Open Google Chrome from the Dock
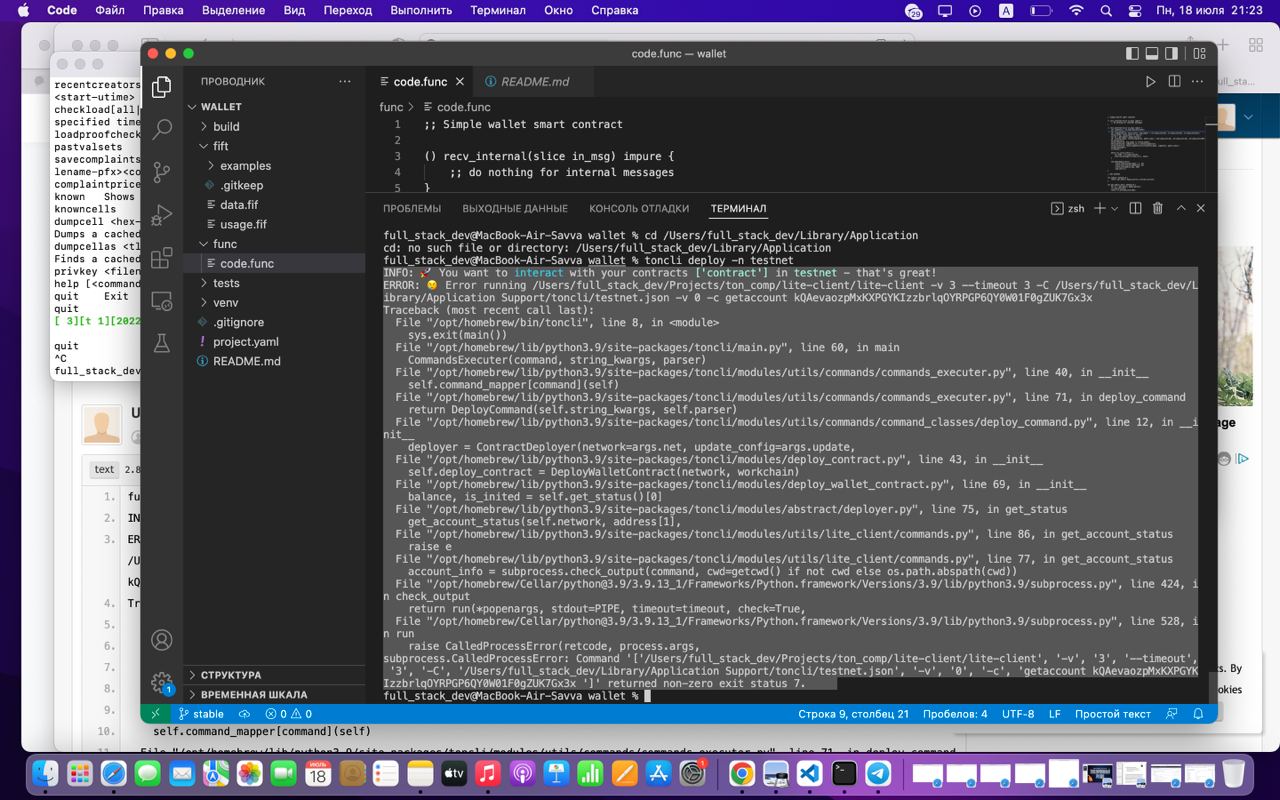Screen dimensions: 1280x800 tap(741, 773)
